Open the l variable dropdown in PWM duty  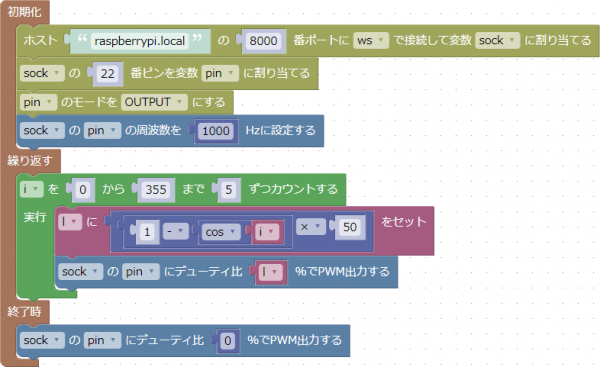coord(271,272)
